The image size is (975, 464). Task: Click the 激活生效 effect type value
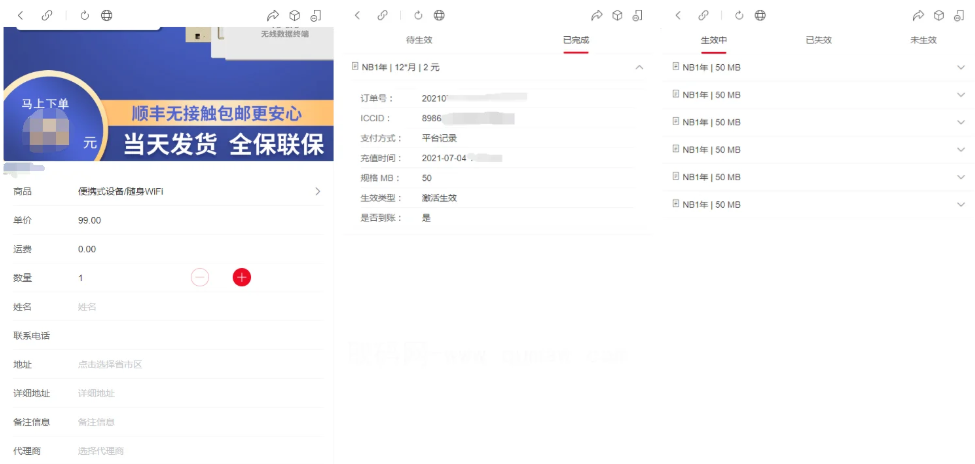click(439, 198)
